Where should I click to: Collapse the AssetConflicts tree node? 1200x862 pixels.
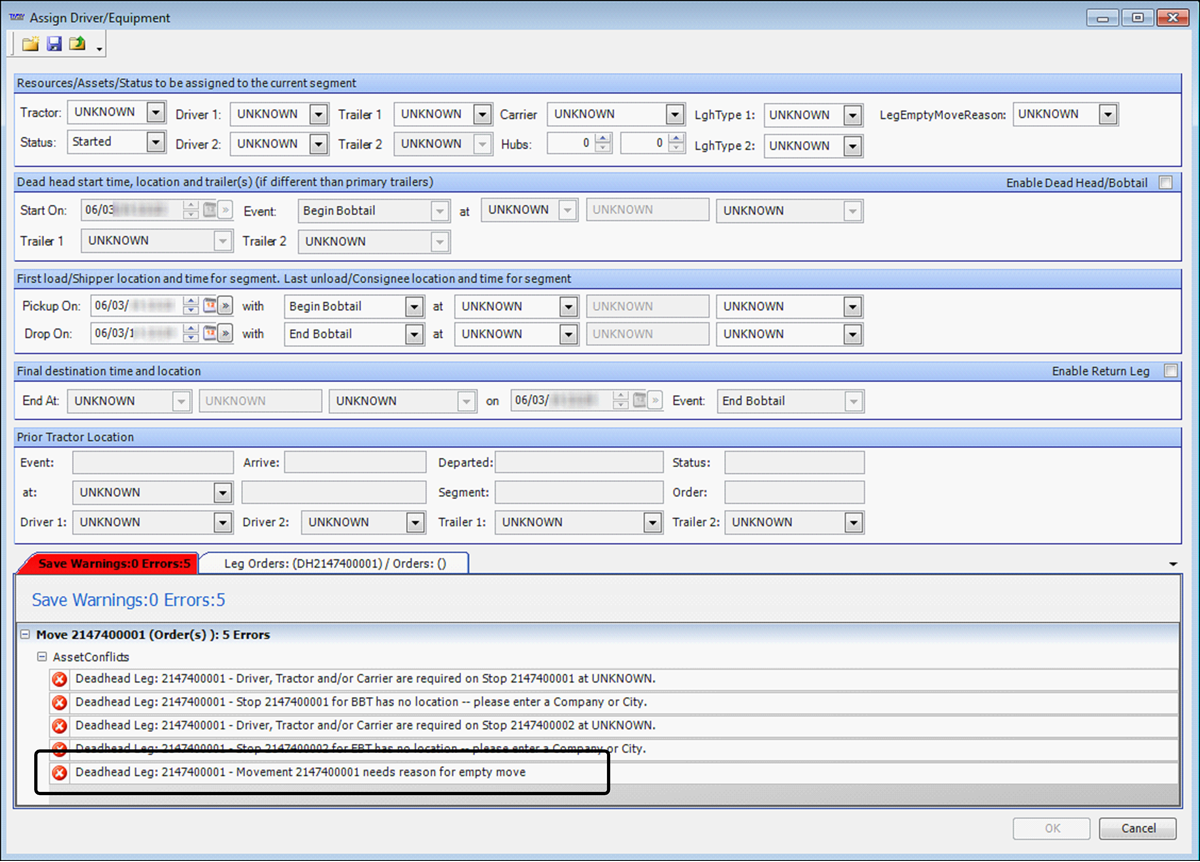tap(42, 657)
